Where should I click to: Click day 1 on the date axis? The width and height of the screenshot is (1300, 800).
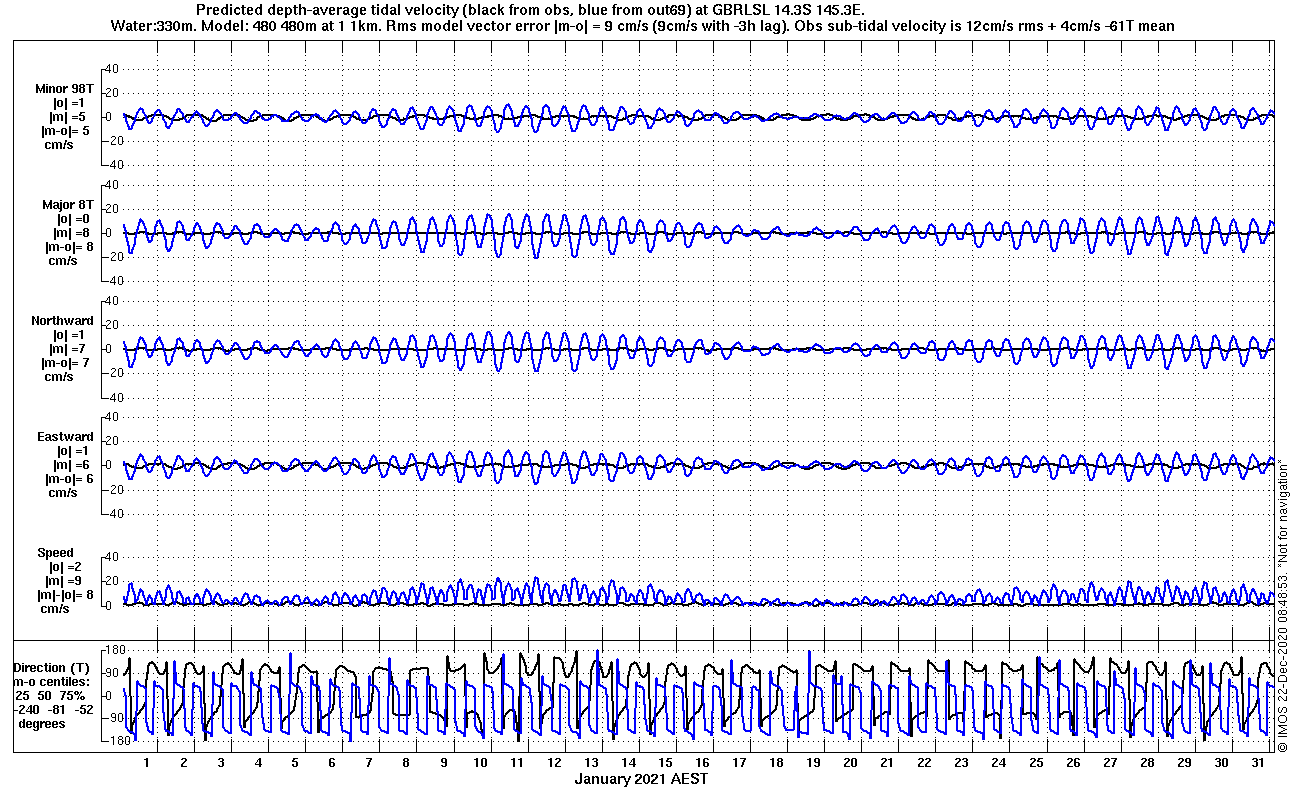[147, 762]
